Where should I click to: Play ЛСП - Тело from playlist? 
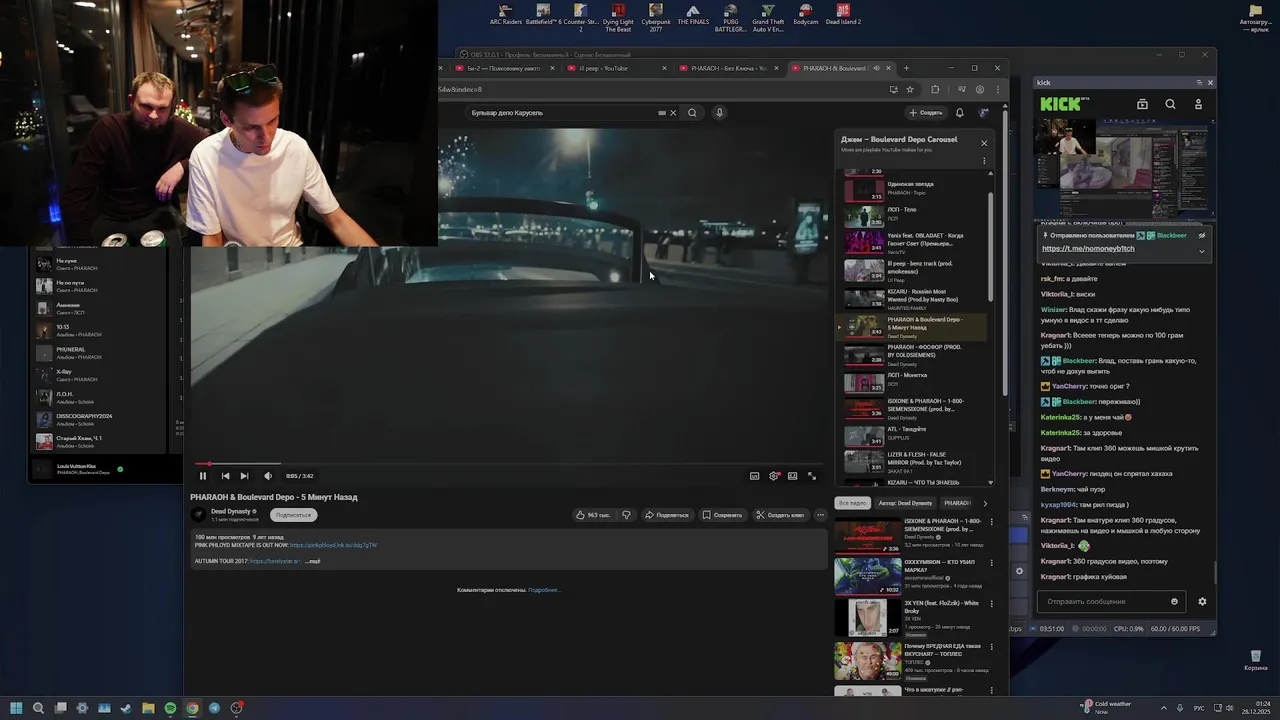pyautogui.click(x=914, y=214)
